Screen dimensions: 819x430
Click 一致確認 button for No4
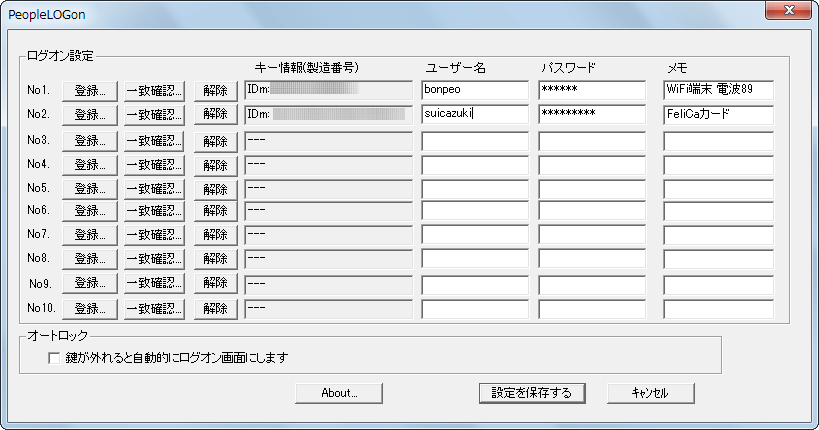click(154, 166)
